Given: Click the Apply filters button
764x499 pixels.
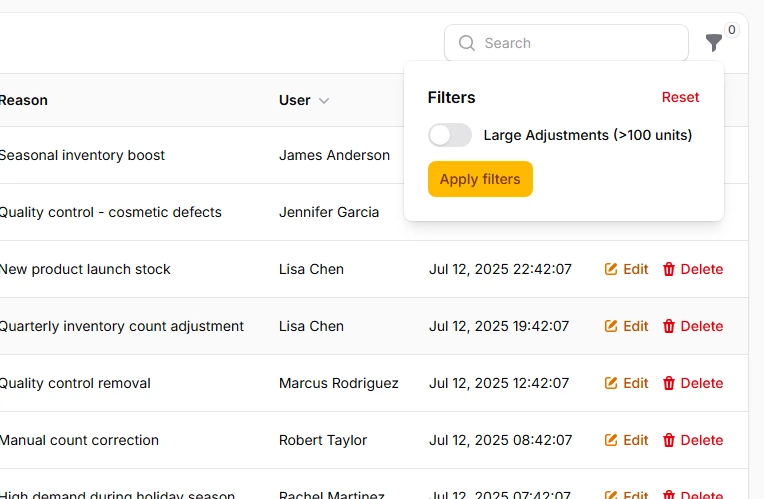Looking at the screenshot, I should coord(480,179).
